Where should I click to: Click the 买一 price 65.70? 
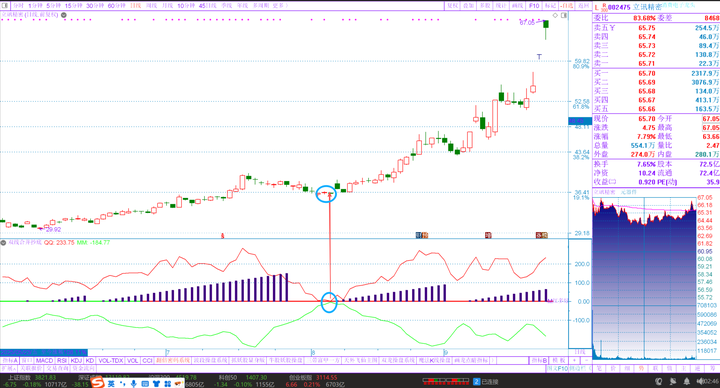pyautogui.click(x=647, y=73)
